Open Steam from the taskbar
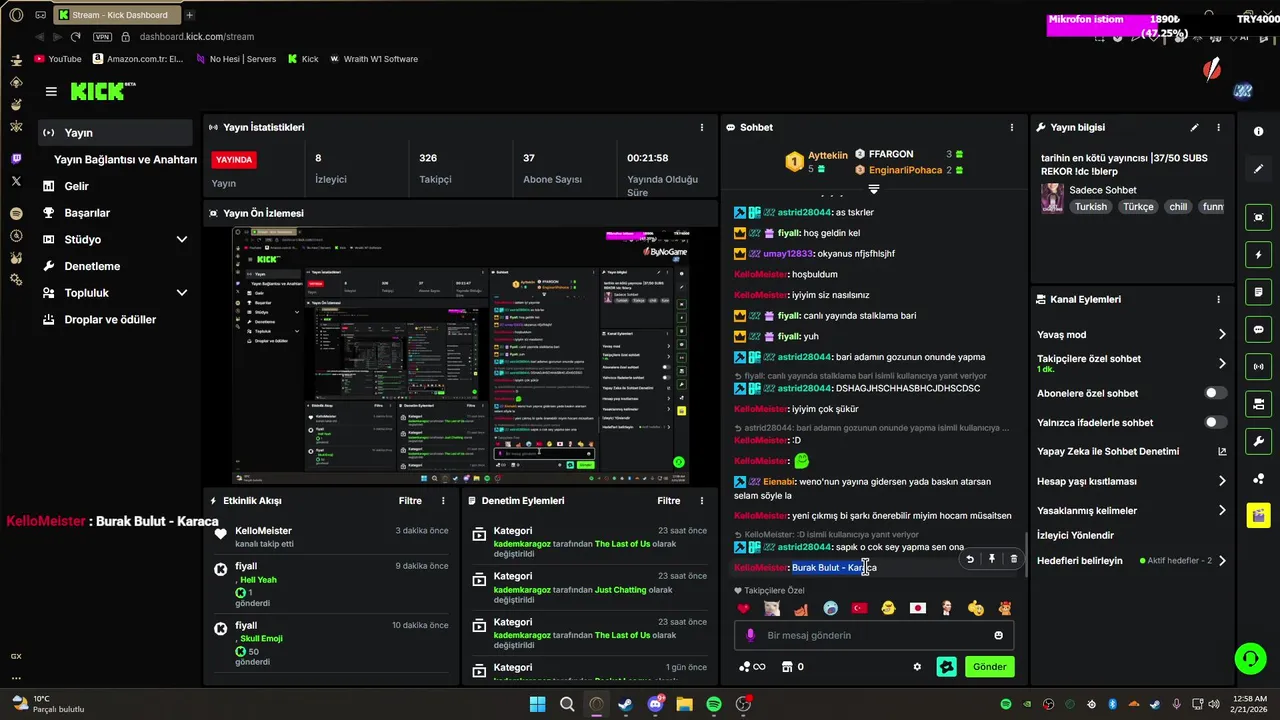Screen dimensions: 1280x720 (626, 704)
